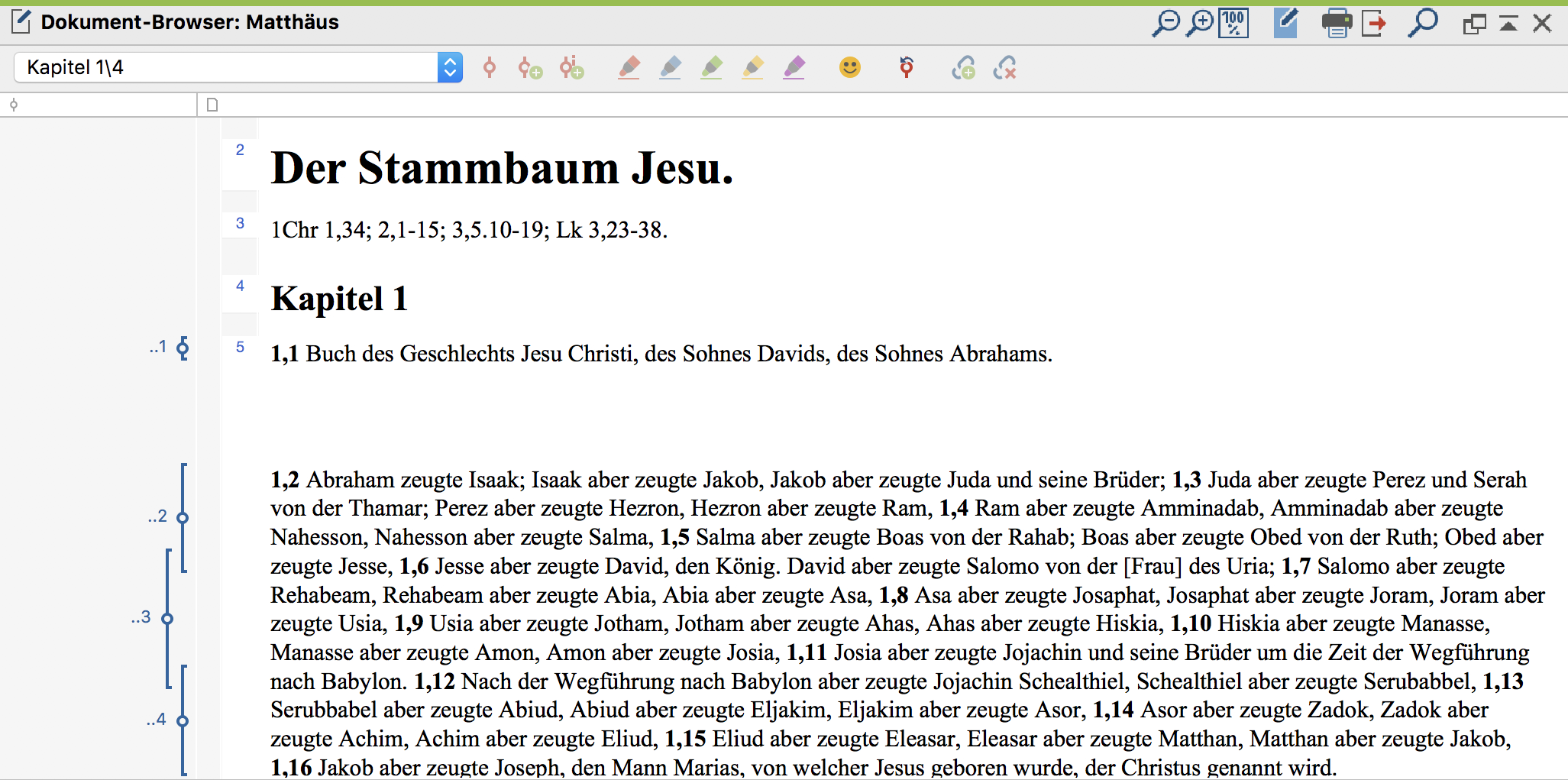Click paragraph number 5

click(240, 347)
